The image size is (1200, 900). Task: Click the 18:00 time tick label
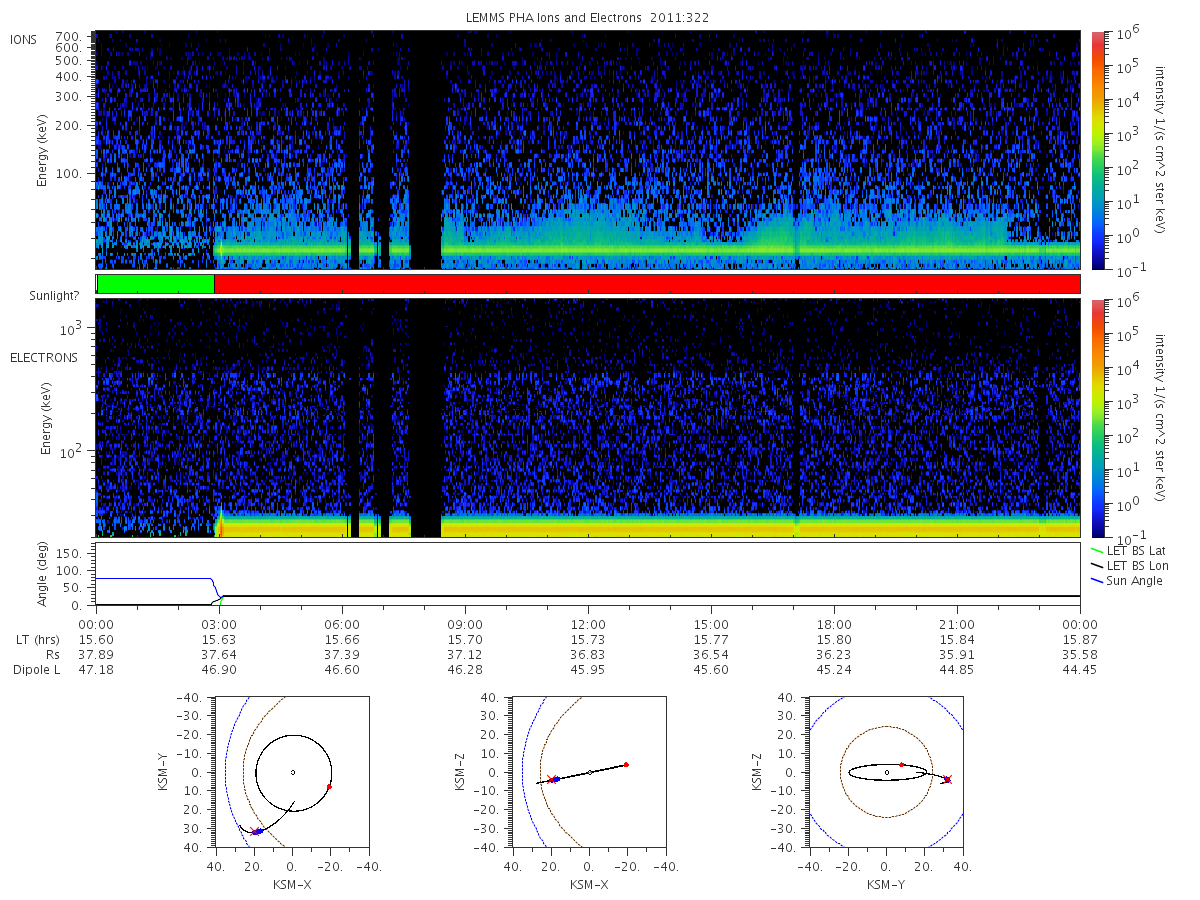pyautogui.click(x=834, y=625)
